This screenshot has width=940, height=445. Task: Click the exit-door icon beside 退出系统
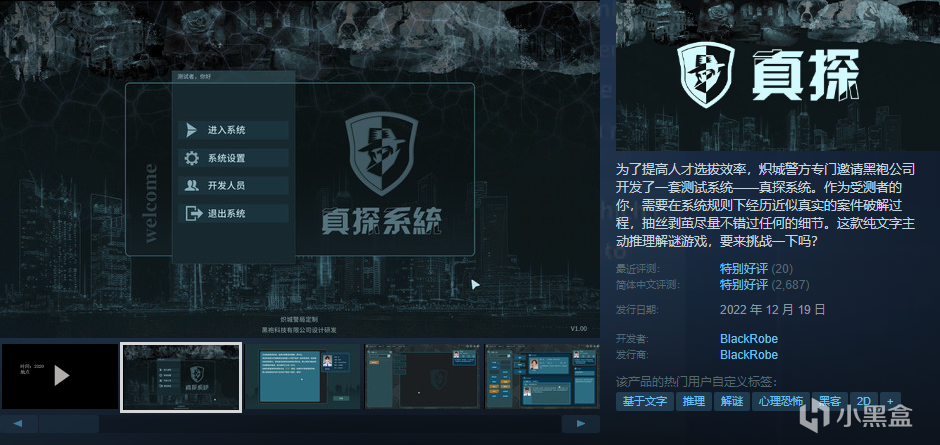192,214
